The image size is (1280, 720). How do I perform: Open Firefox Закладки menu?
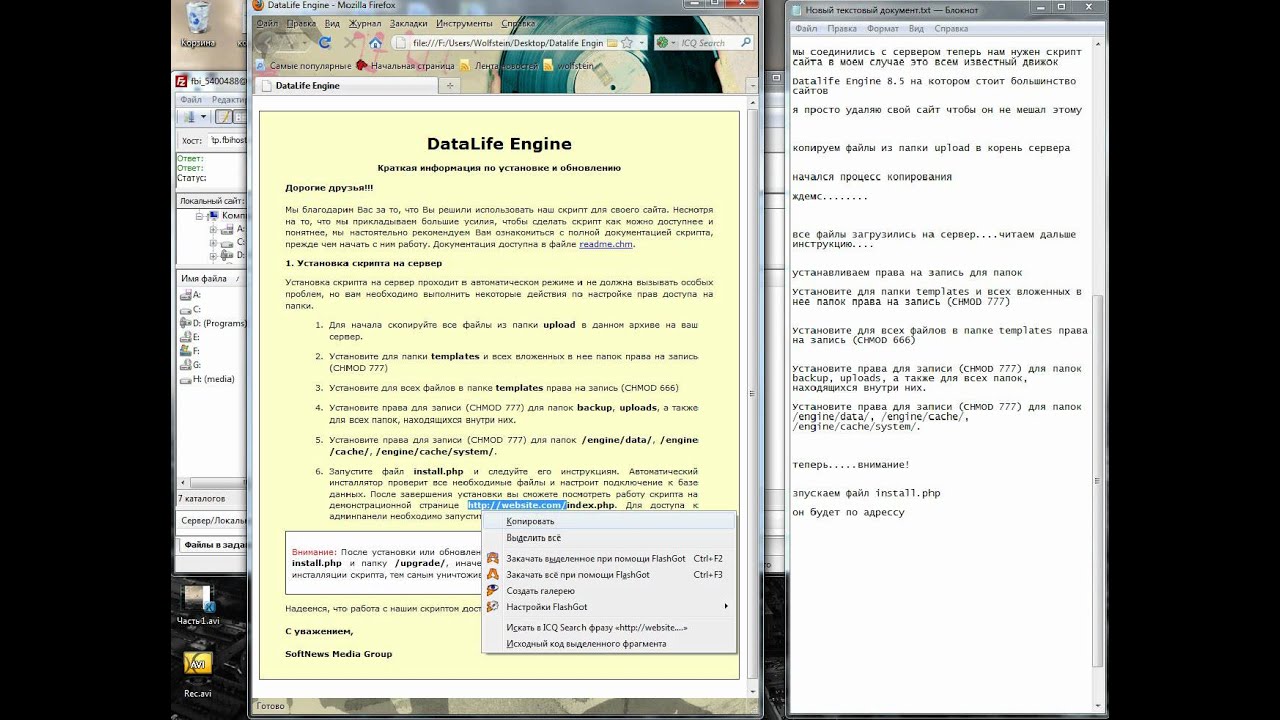tap(409, 23)
